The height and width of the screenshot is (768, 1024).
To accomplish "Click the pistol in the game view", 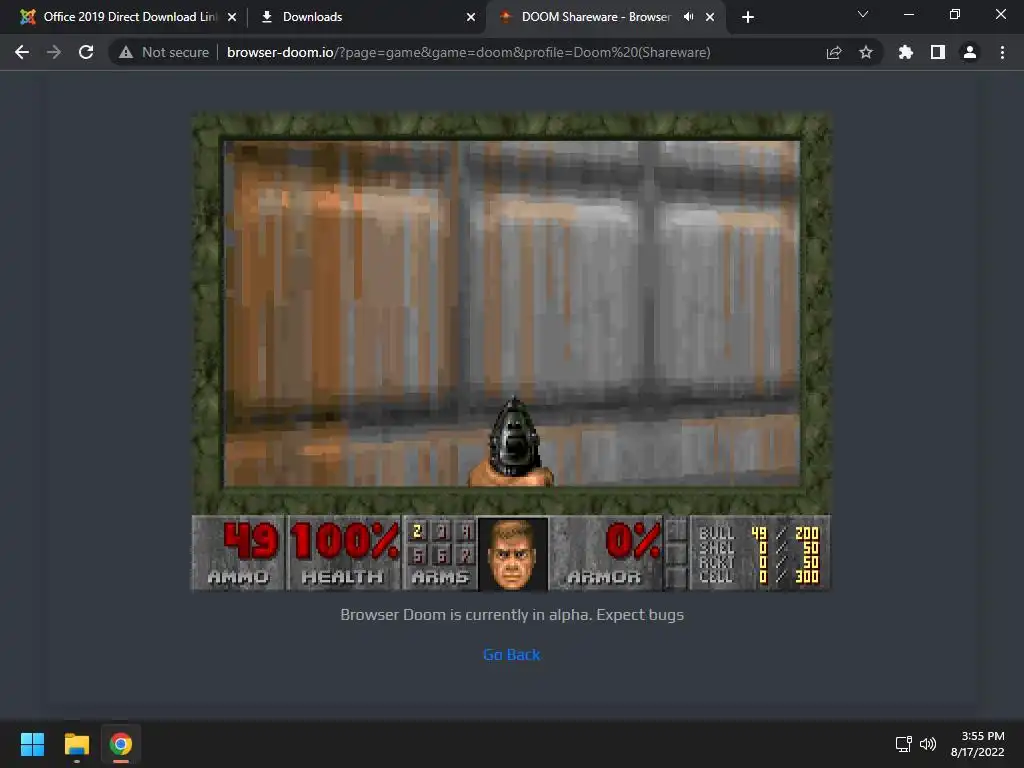I will 513,442.
